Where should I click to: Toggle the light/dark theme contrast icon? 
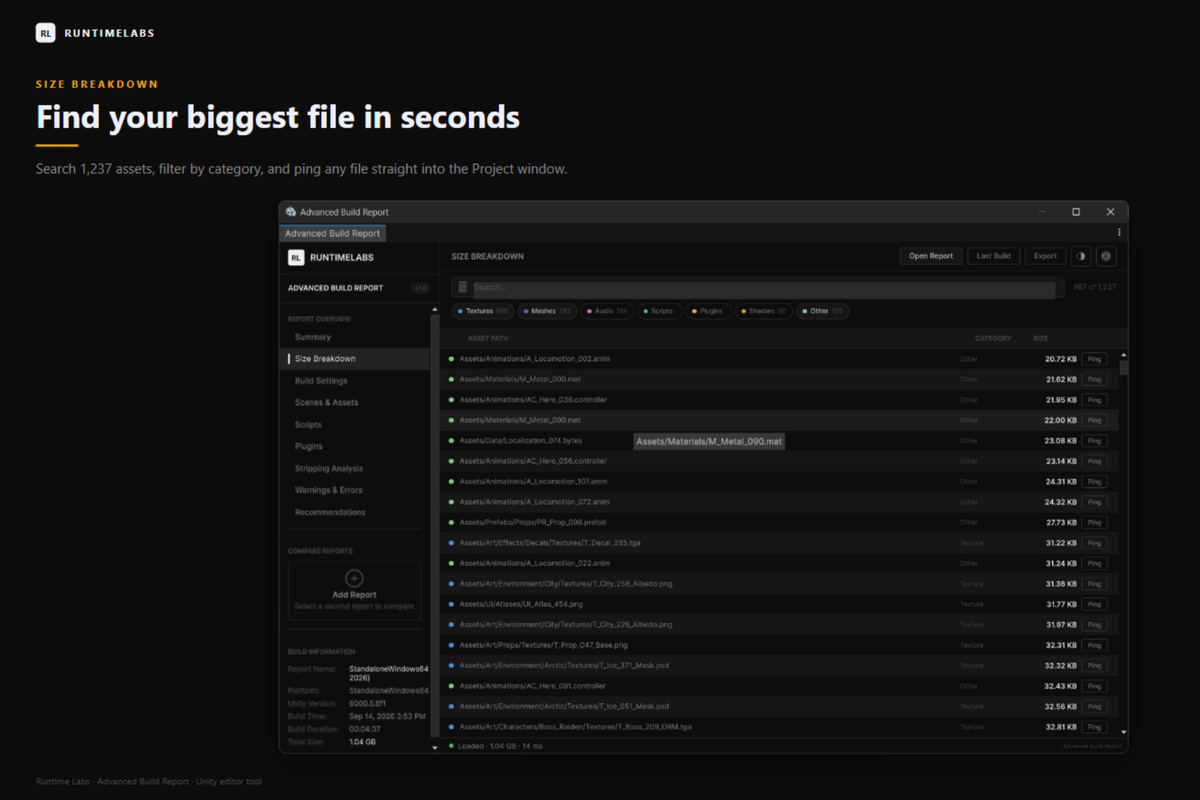(1081, 256)
